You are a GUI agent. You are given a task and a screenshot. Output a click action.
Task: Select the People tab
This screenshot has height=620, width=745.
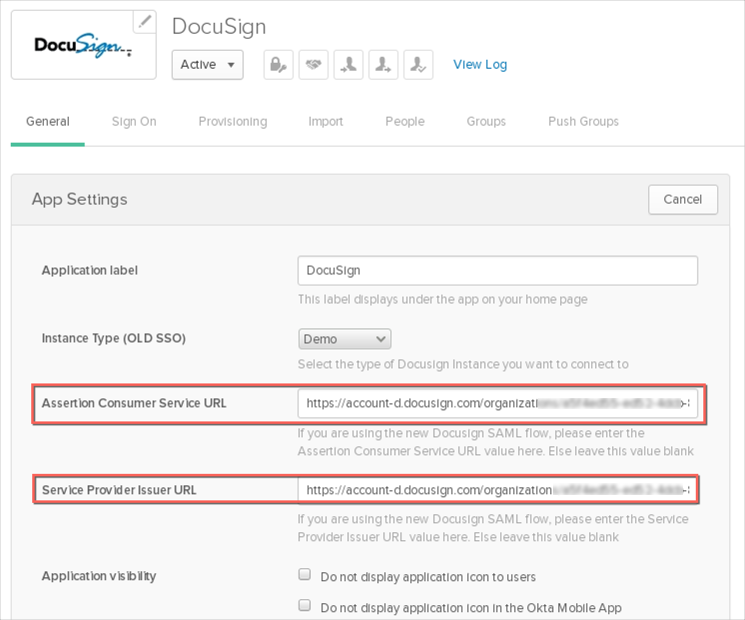(x=404, y=122)
